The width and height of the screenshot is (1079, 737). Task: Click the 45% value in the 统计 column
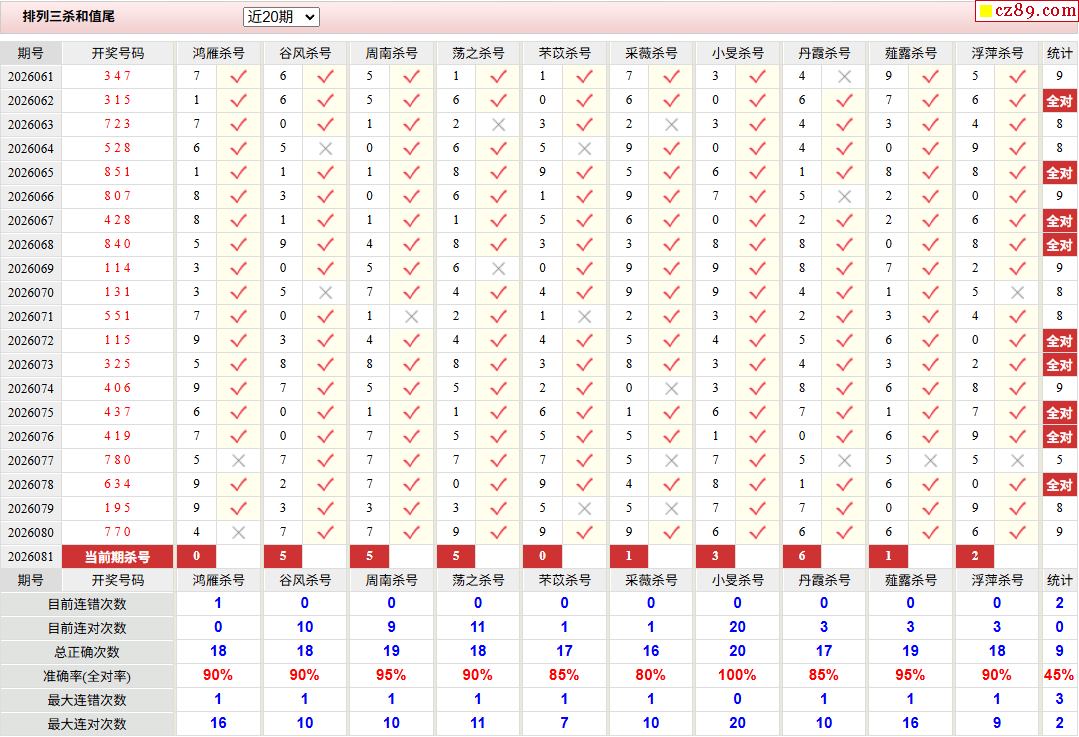tap(1059, 675)
